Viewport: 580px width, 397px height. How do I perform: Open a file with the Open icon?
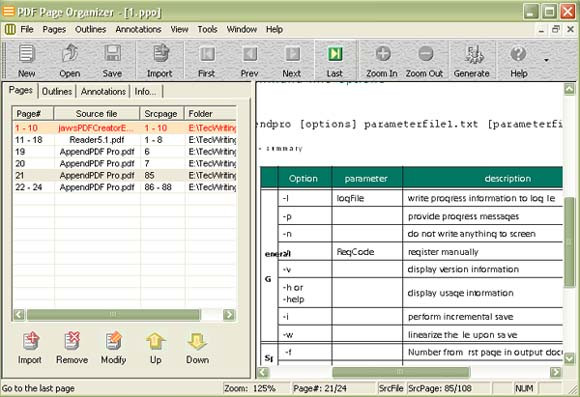(x=70, y=54)
